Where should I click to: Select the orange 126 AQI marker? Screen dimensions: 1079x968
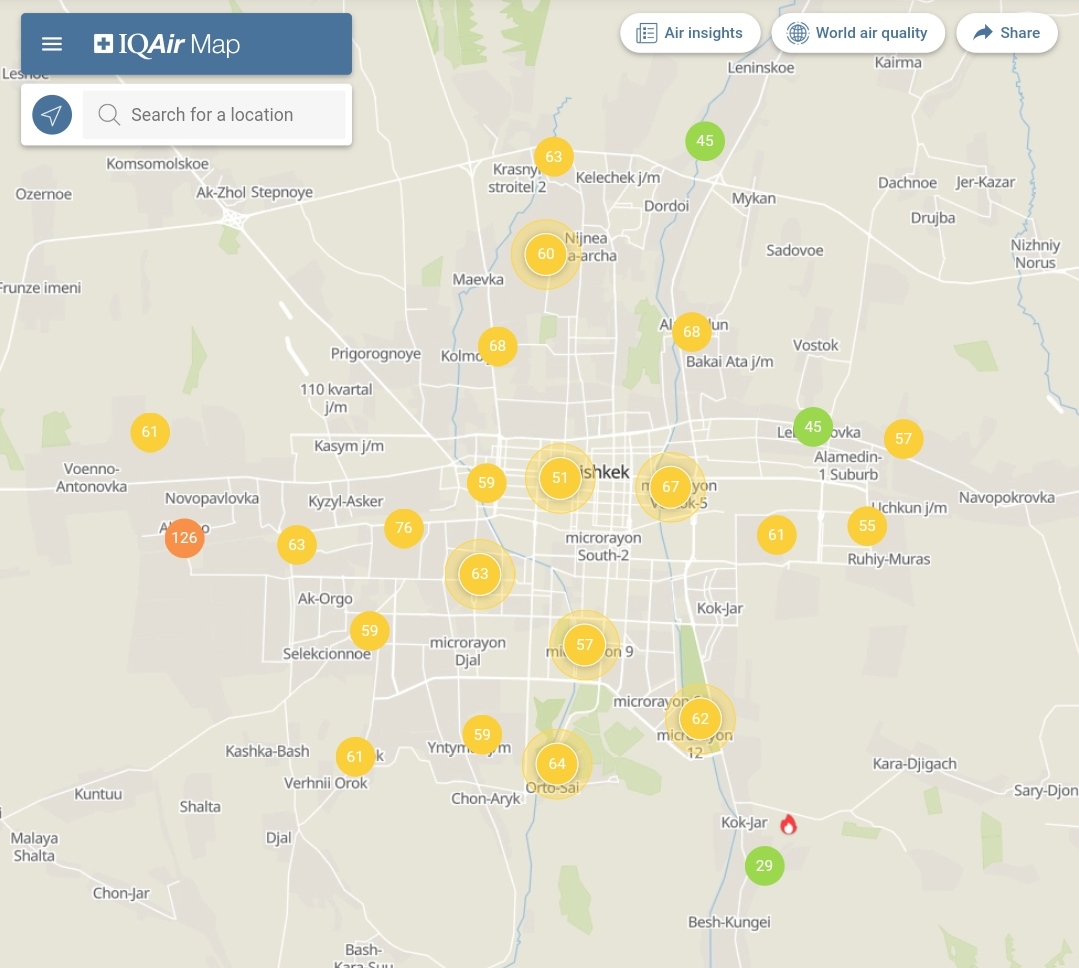tap(184, 538)
